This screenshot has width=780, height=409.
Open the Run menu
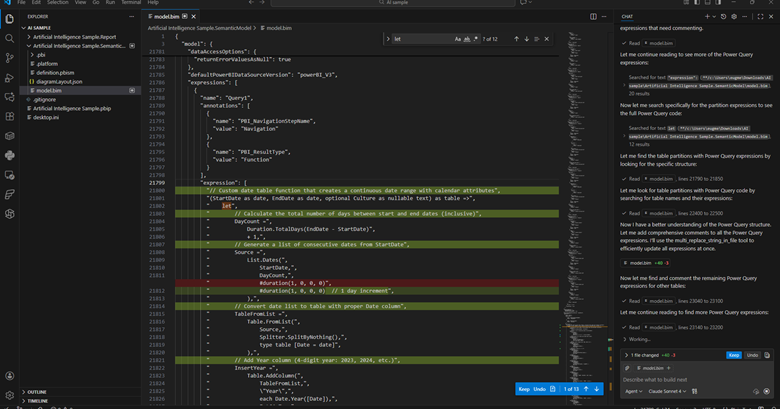[110, 2]
